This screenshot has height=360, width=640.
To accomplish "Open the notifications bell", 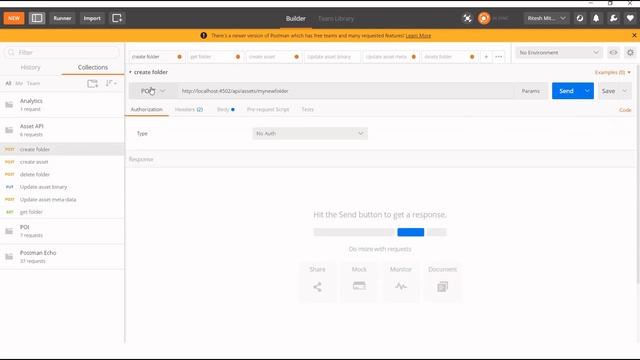I will 596,18.
